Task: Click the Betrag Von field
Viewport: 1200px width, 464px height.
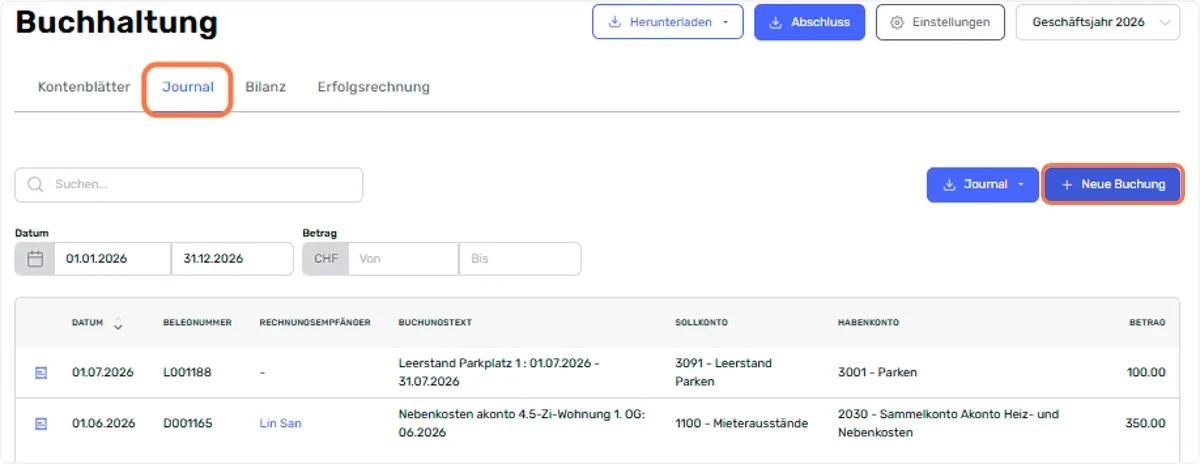Action: coord(403,259)
